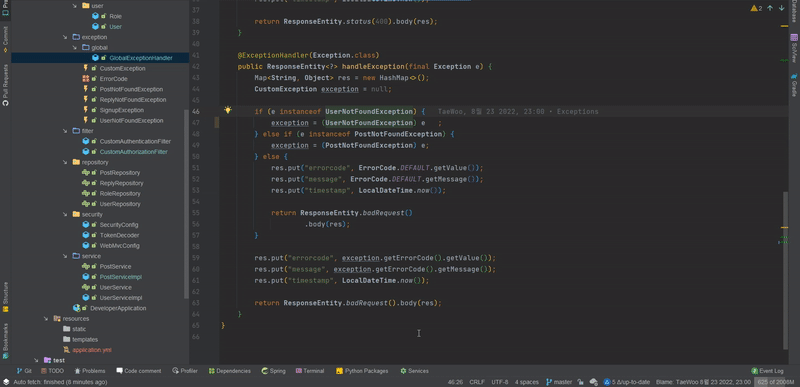Open the Git tool window
This screenshot has height=387, width=800.
[24, 371]
